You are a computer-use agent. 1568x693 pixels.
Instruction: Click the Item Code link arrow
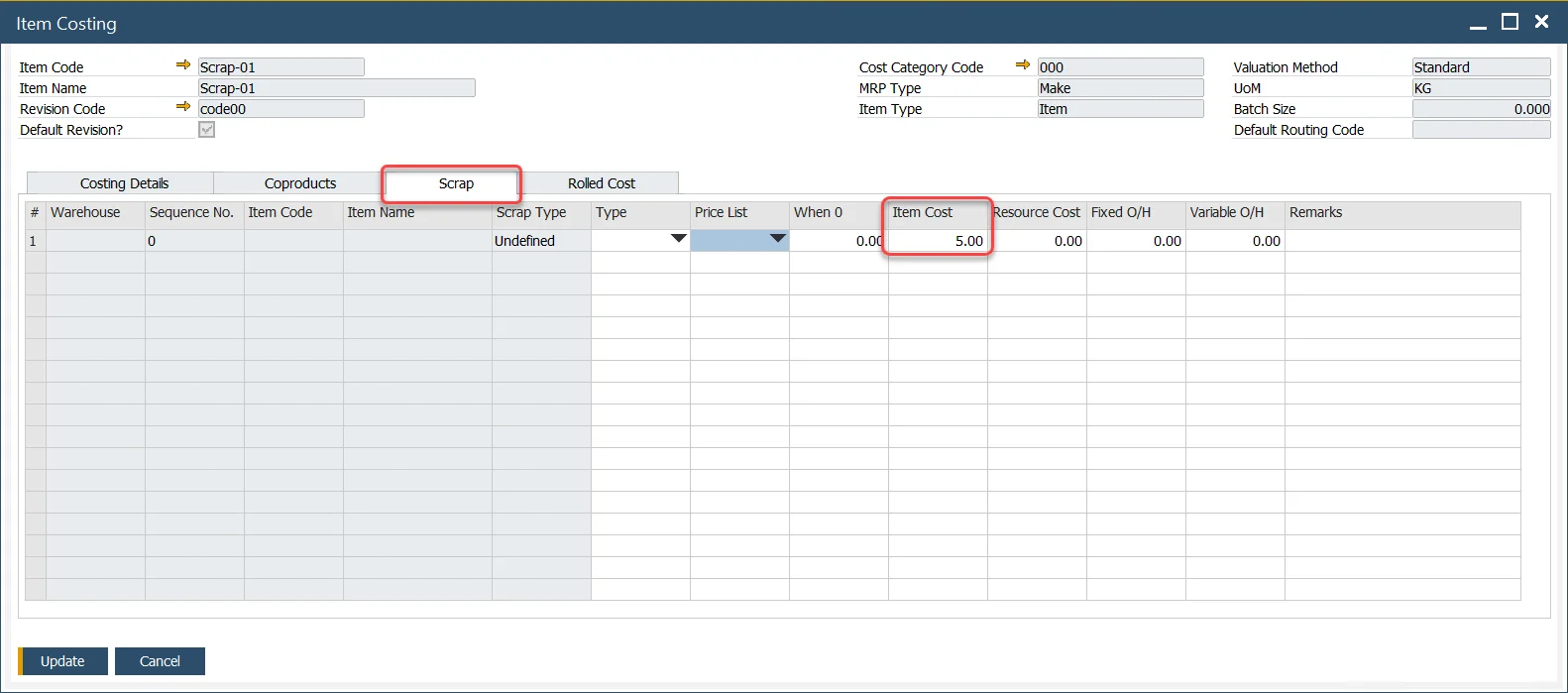[182, 65]
